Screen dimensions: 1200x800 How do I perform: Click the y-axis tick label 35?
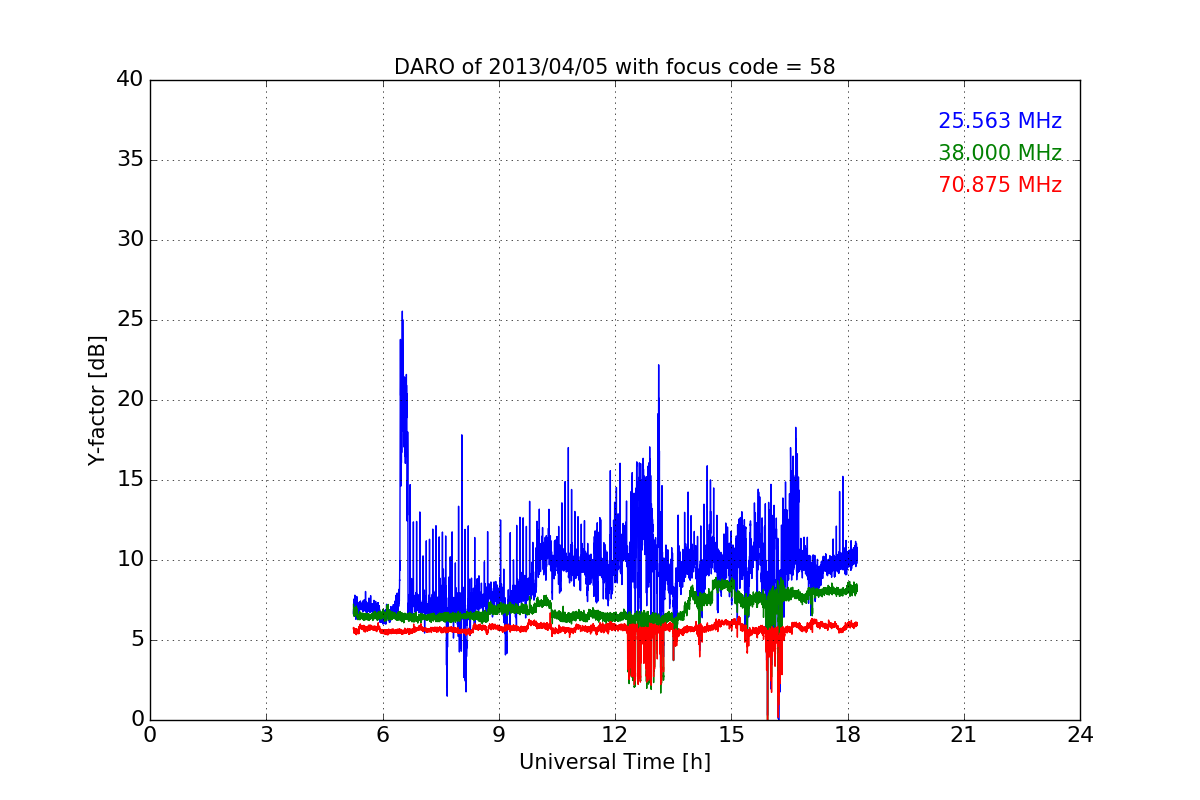coord(130,160)
